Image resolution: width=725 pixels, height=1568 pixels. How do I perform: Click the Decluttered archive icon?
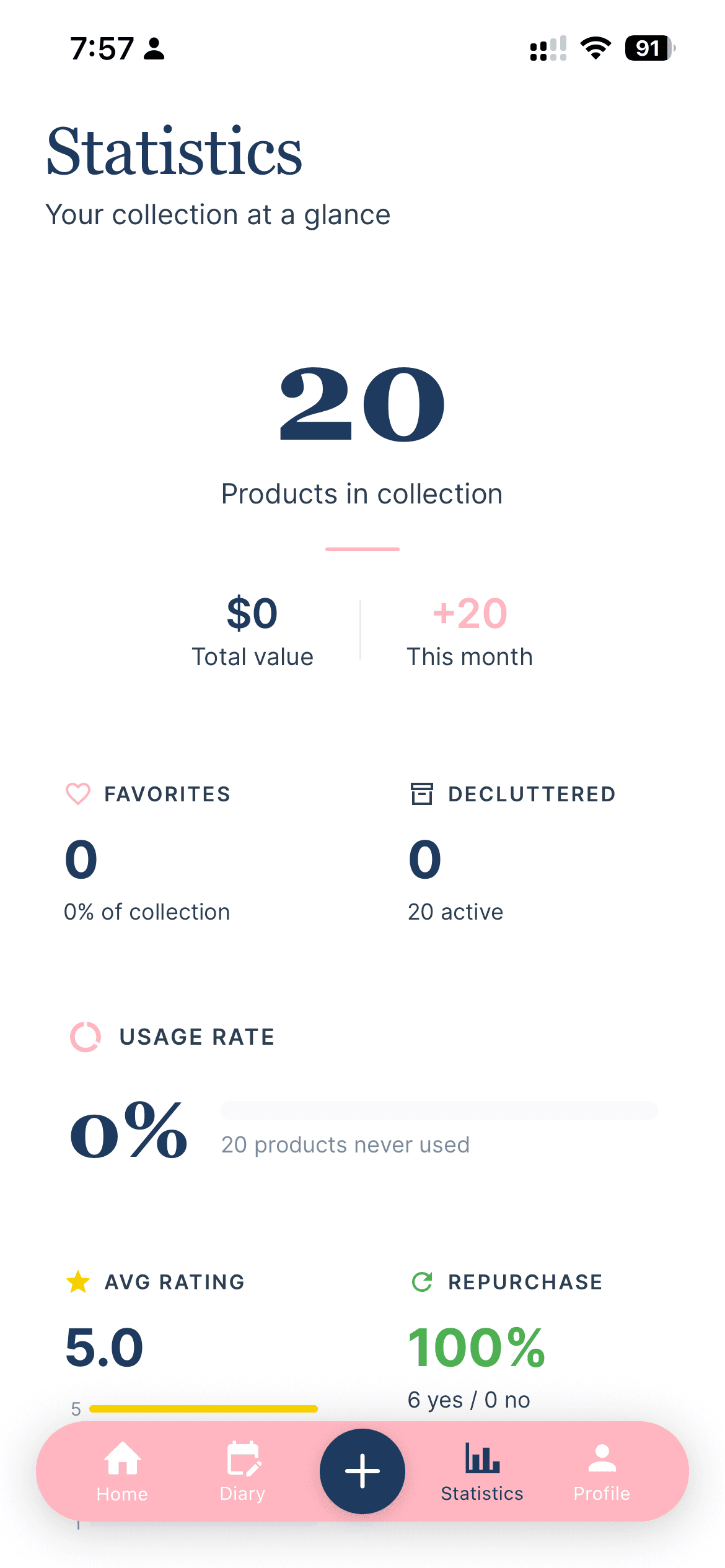422,794
